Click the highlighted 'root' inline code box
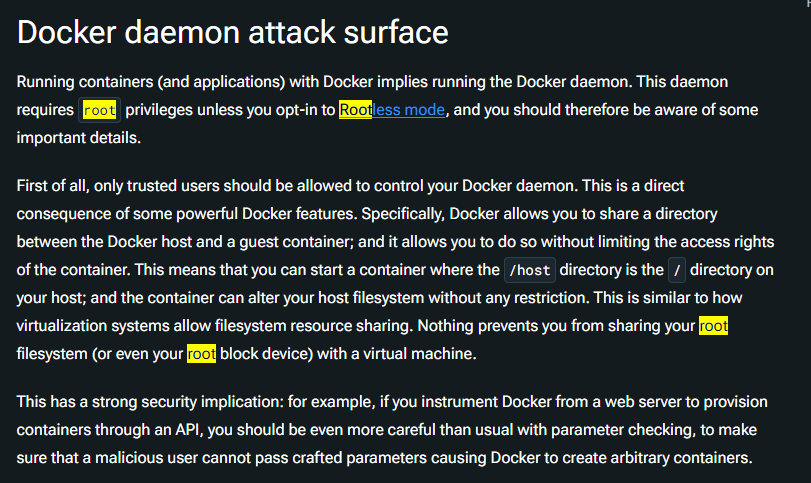 point(99,110)
